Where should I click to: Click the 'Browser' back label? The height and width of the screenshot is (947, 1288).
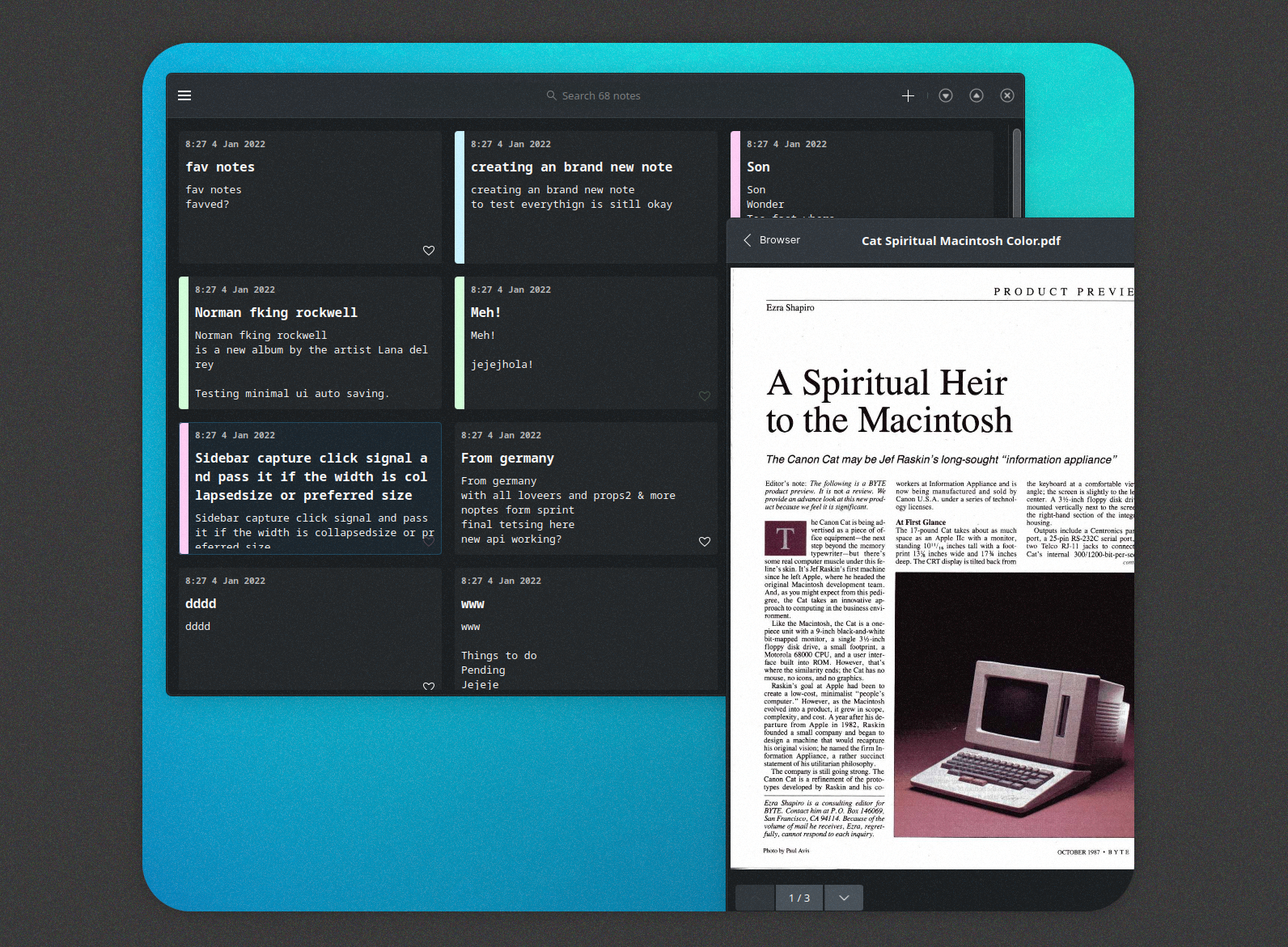pyautogui.click(x=780, y=240)
